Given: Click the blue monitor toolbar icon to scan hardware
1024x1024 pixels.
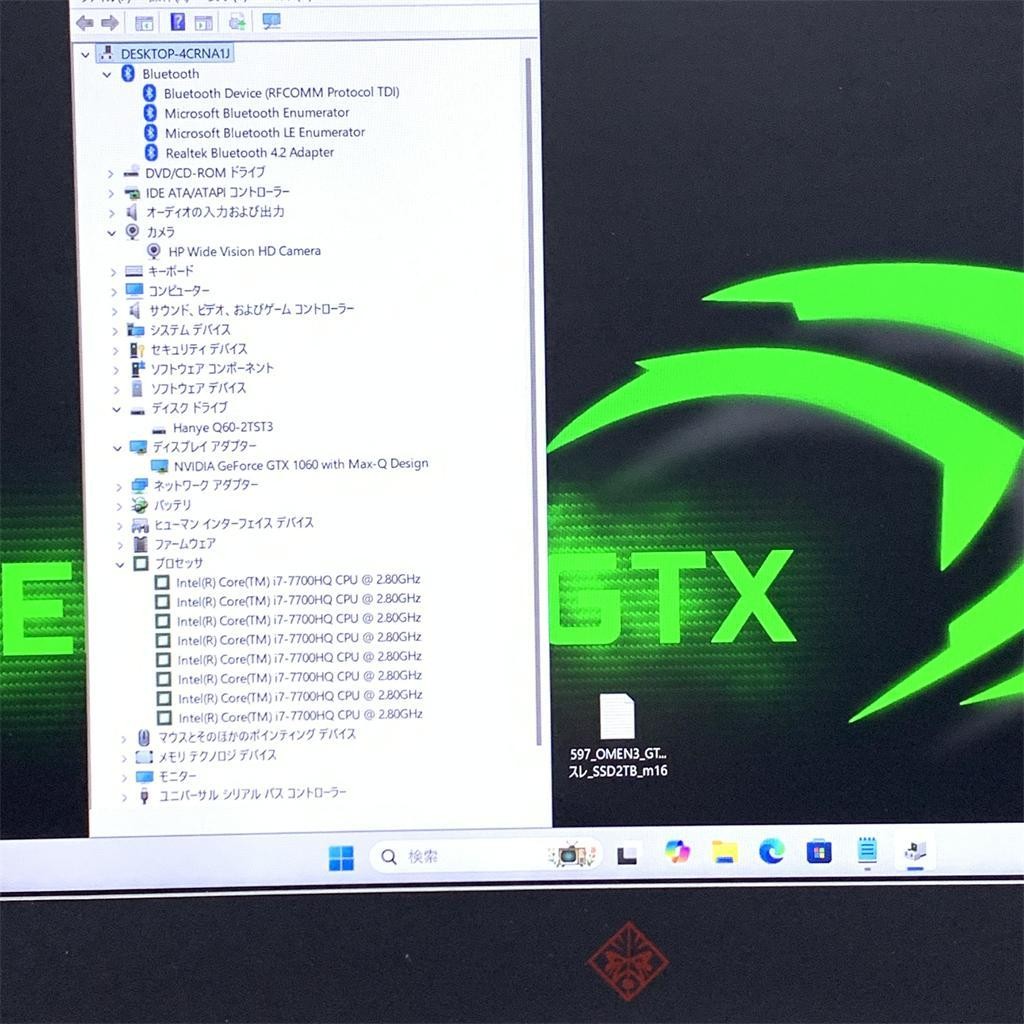Looking at the screenshot, I should [x=271, y=22].
